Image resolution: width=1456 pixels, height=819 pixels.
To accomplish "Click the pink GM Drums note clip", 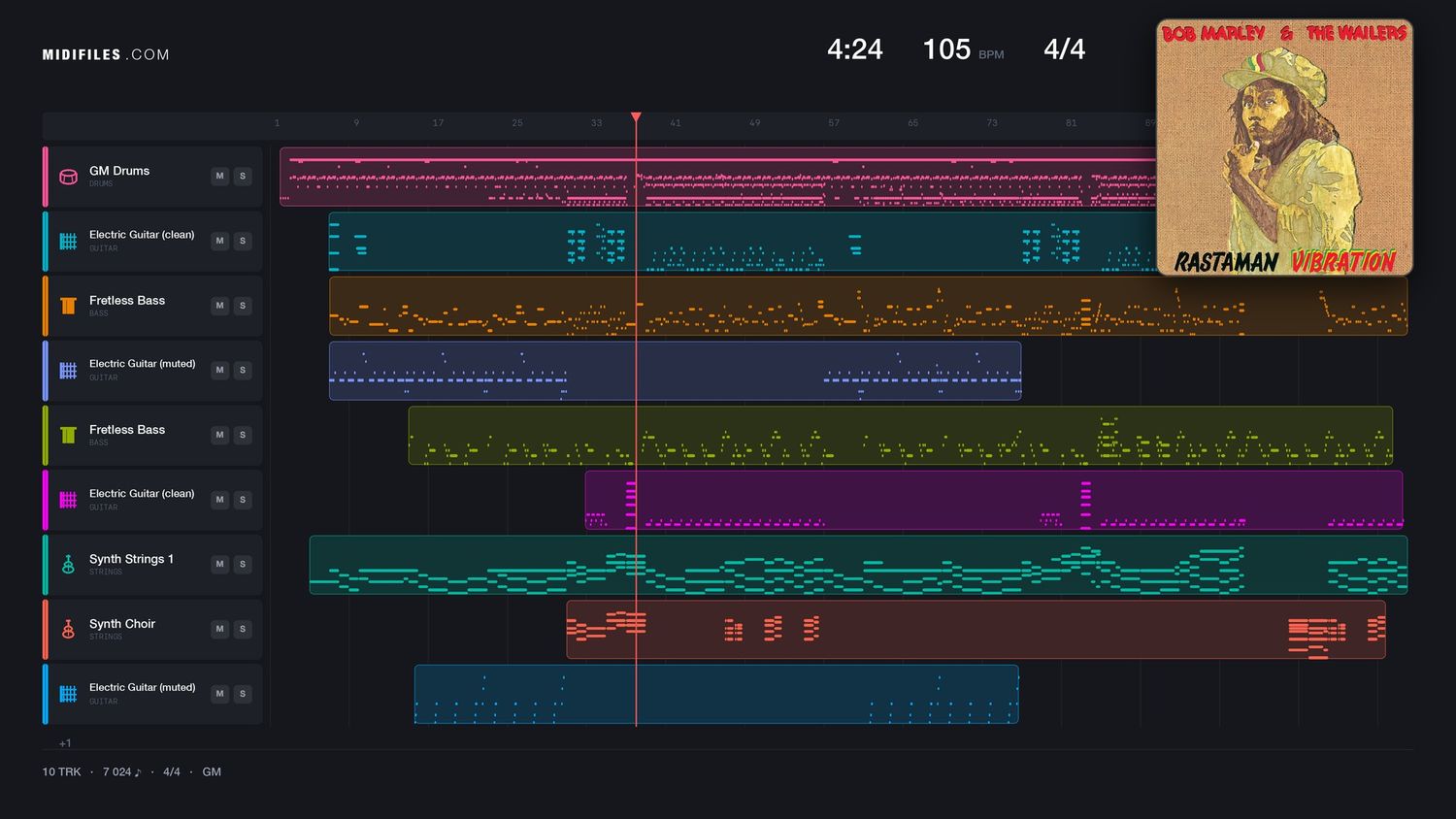I will coord(718,177).
